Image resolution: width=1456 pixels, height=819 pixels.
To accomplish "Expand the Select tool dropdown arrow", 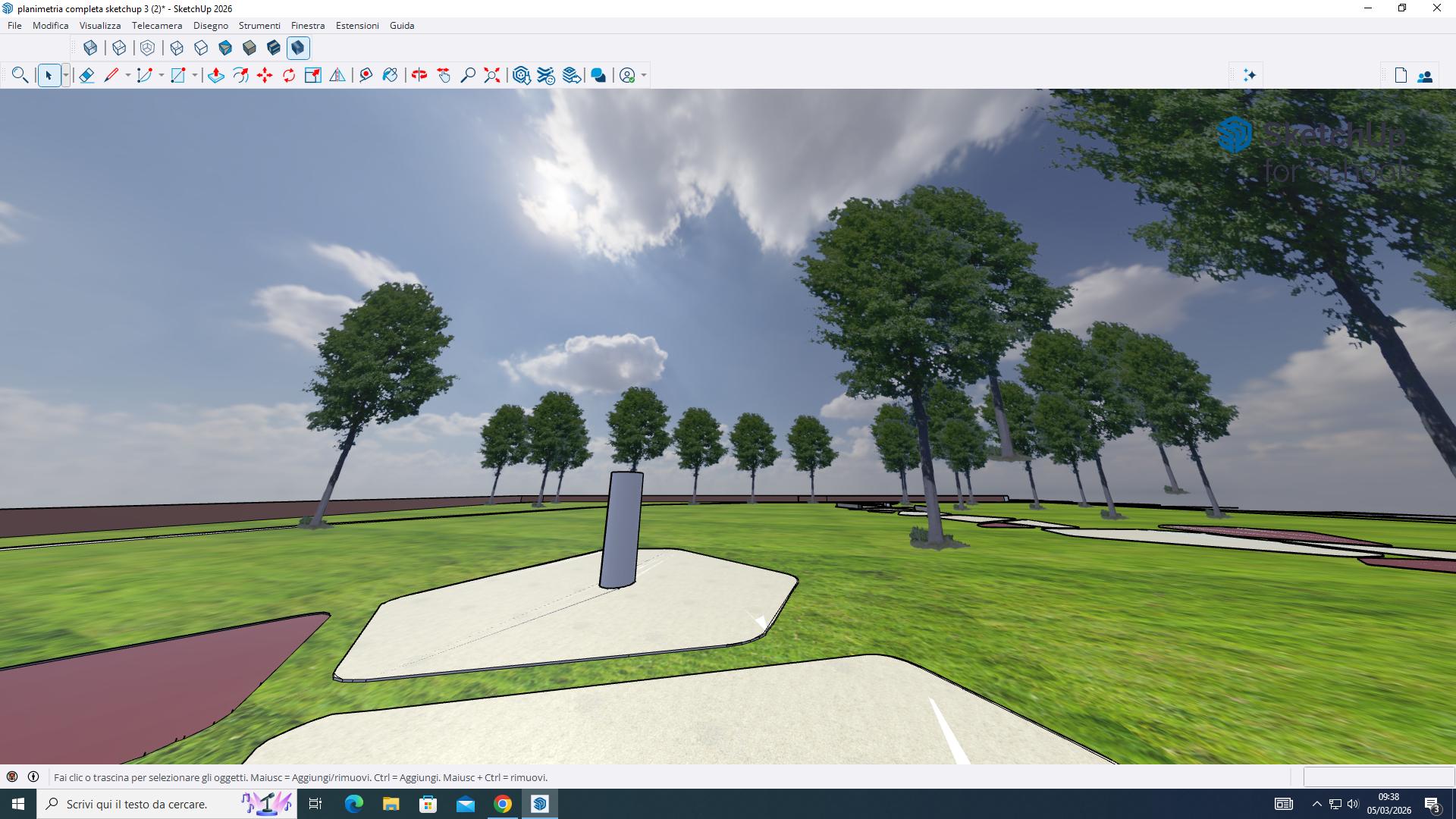I will (66, 75).
